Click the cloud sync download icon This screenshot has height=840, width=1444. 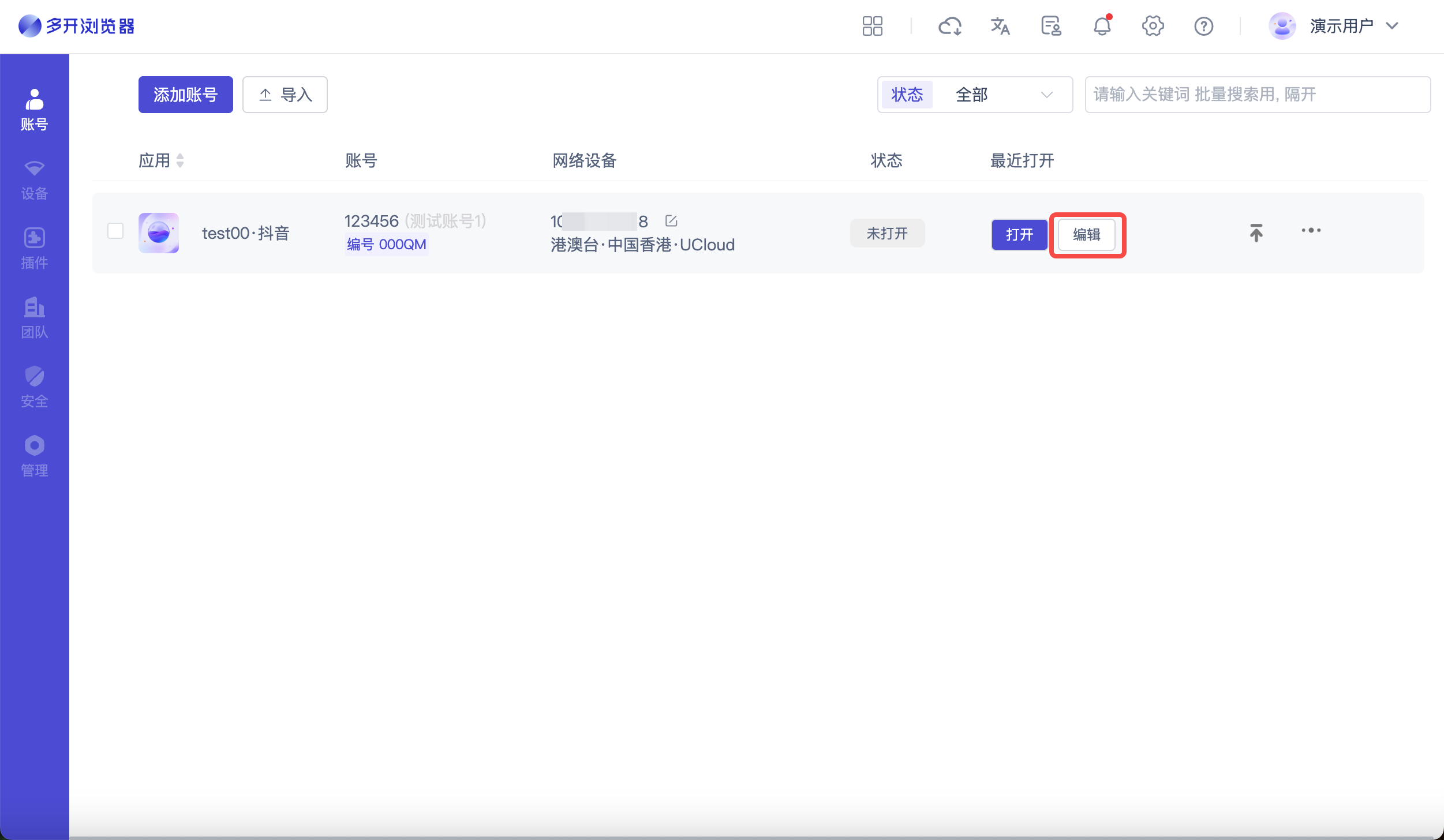(x=949, y=26)
